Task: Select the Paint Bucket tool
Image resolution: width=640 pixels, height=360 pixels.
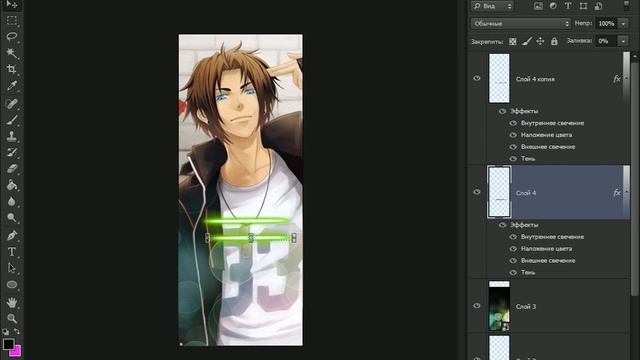Action: (x=11, y=185)
